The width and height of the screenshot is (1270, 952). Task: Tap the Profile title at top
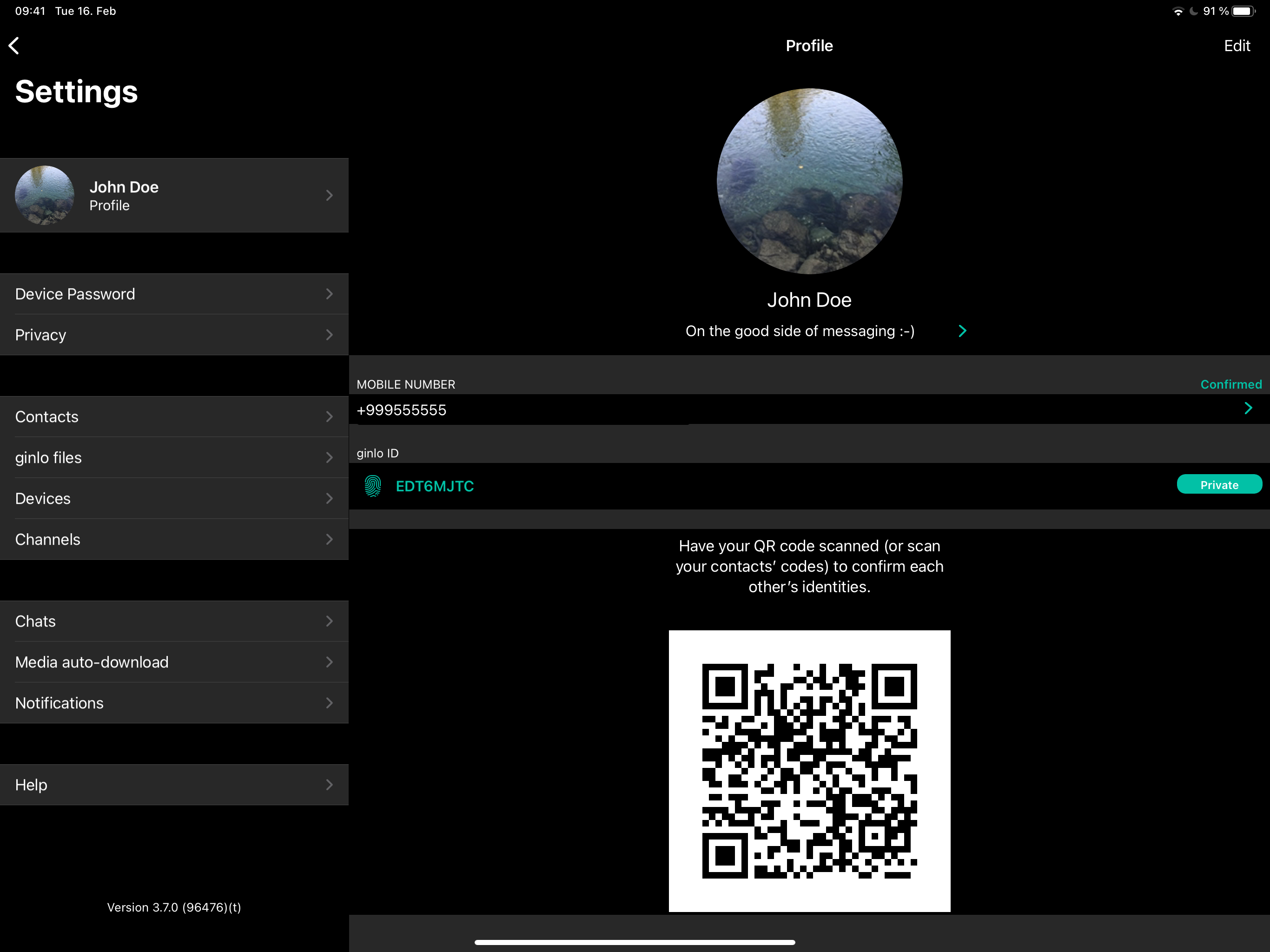click(x=809, y=46)
